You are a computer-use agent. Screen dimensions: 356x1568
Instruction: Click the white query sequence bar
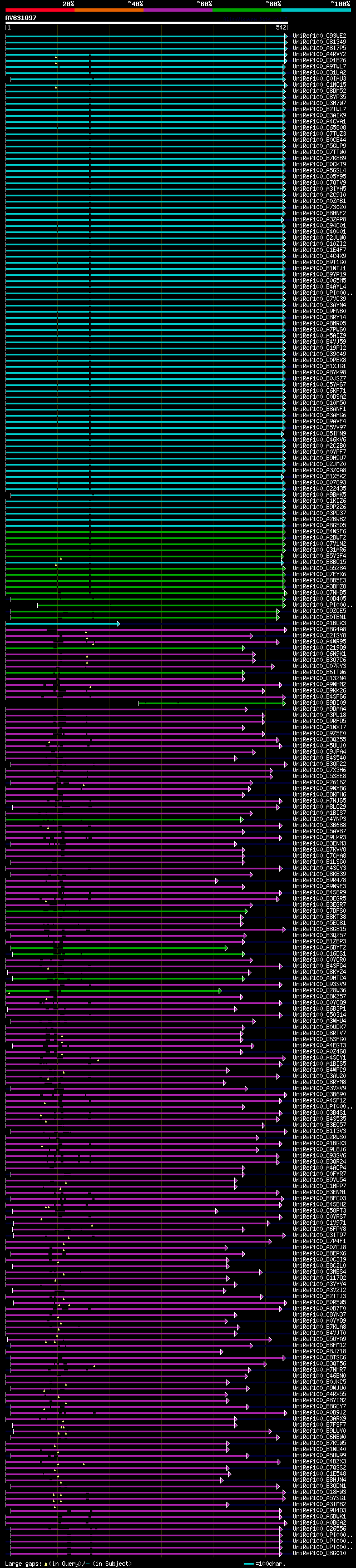(x=147, y=23)
